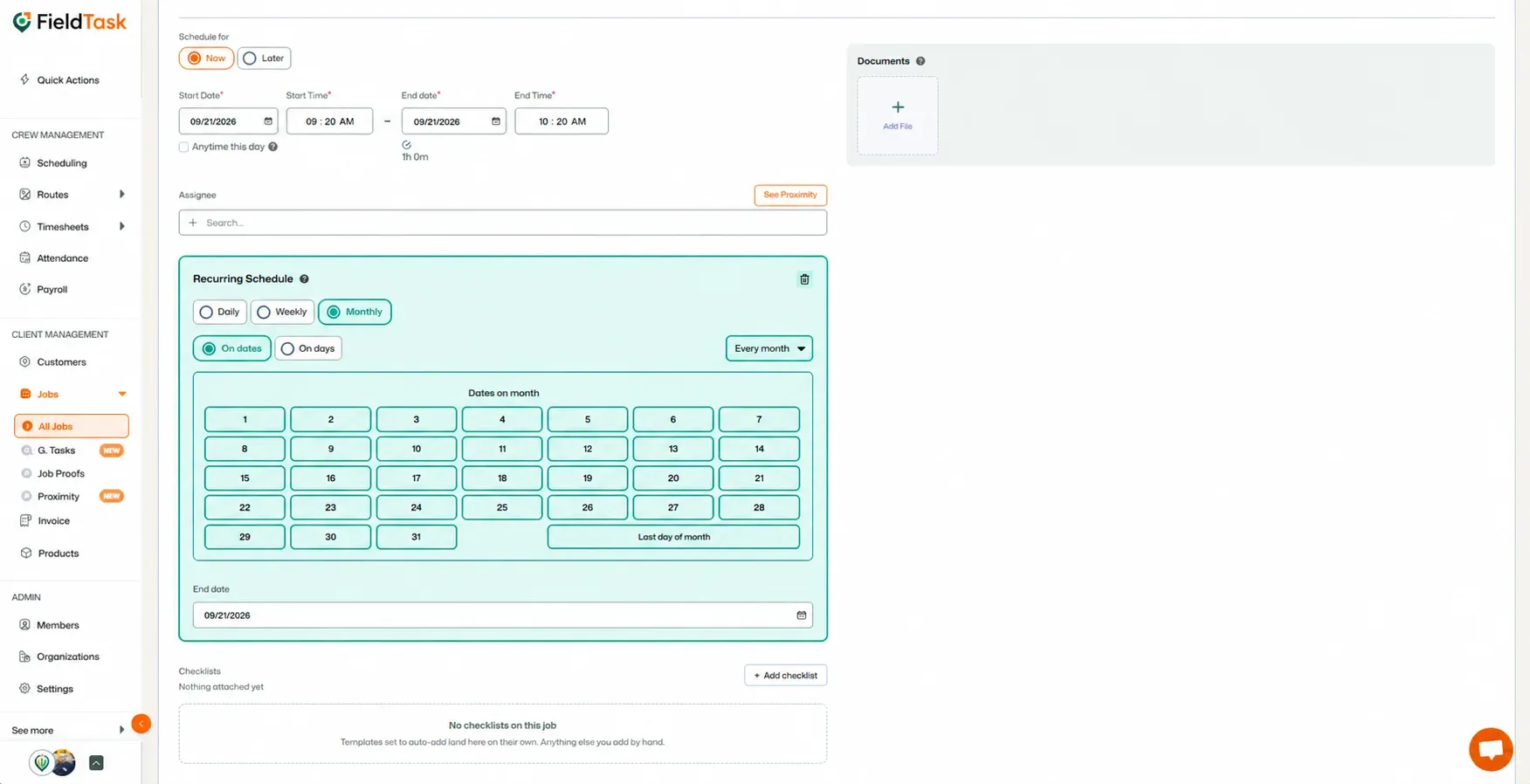Screen dimensions: 1530x784
Task: Open Customers menu item
Action: [x=61, y=361]
